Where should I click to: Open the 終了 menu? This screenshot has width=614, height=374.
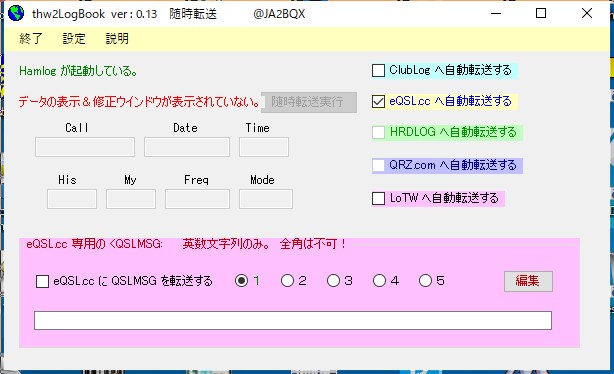[x=31, y=38]
